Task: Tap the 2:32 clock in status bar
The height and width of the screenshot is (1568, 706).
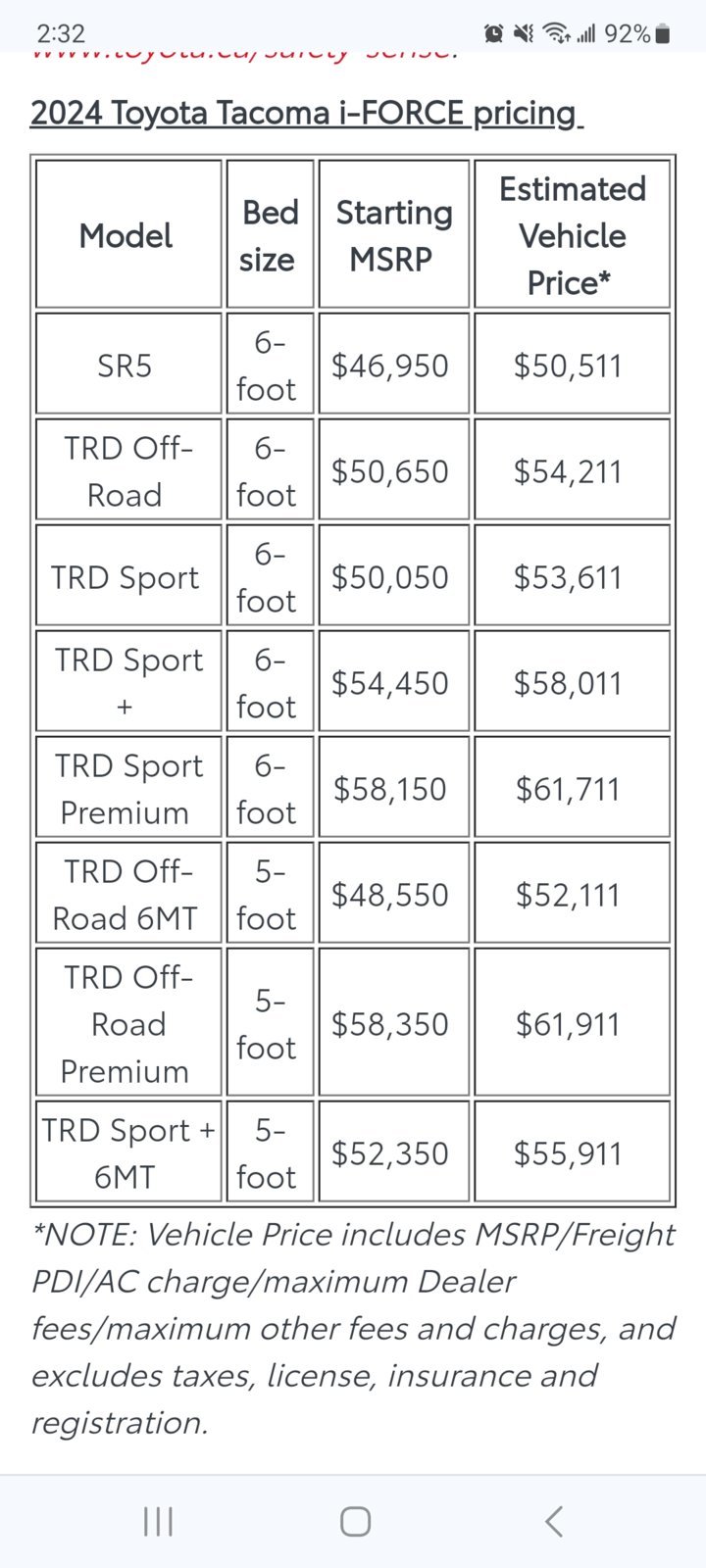Action: [60, 34]
